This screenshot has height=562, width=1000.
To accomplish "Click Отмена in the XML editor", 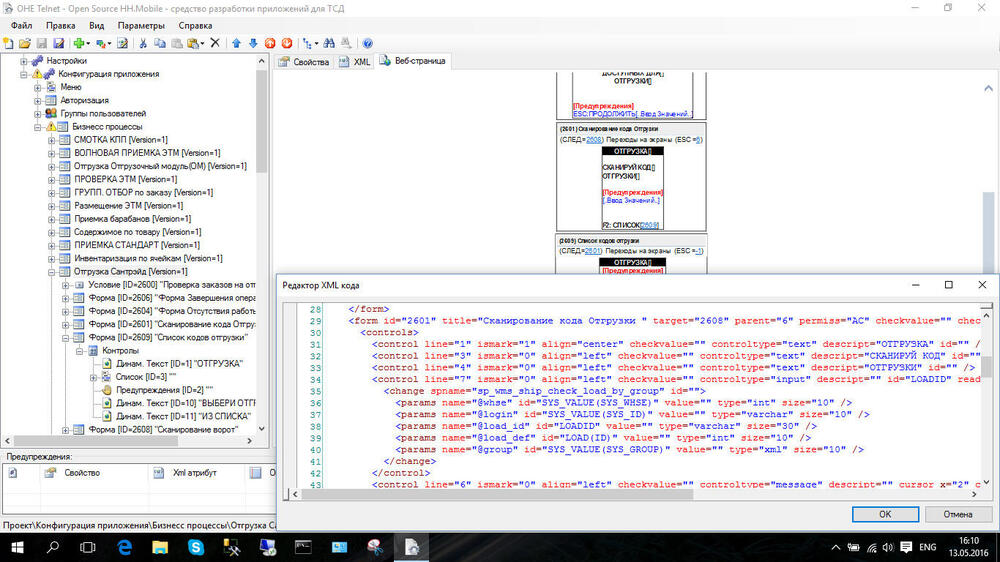I will pos(957,515).
